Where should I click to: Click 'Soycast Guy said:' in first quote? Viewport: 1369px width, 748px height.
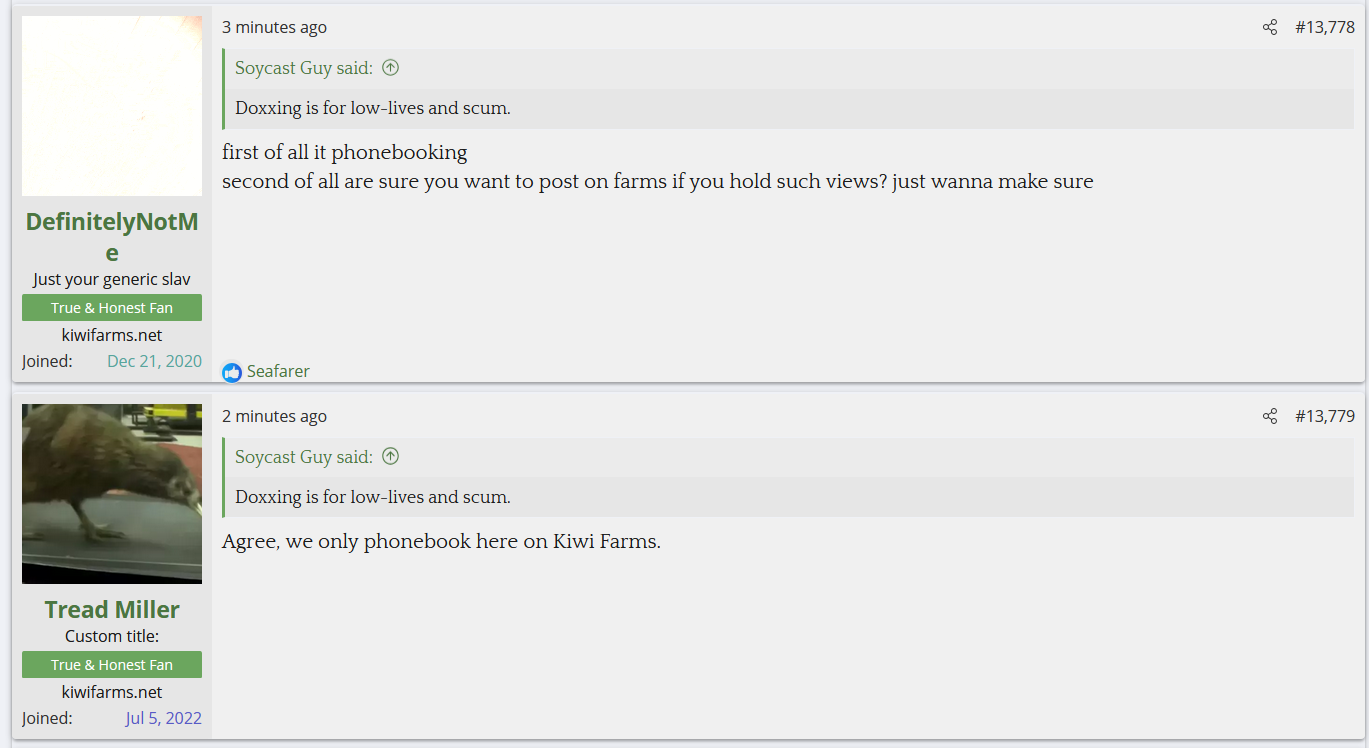[x=304, y=68]
